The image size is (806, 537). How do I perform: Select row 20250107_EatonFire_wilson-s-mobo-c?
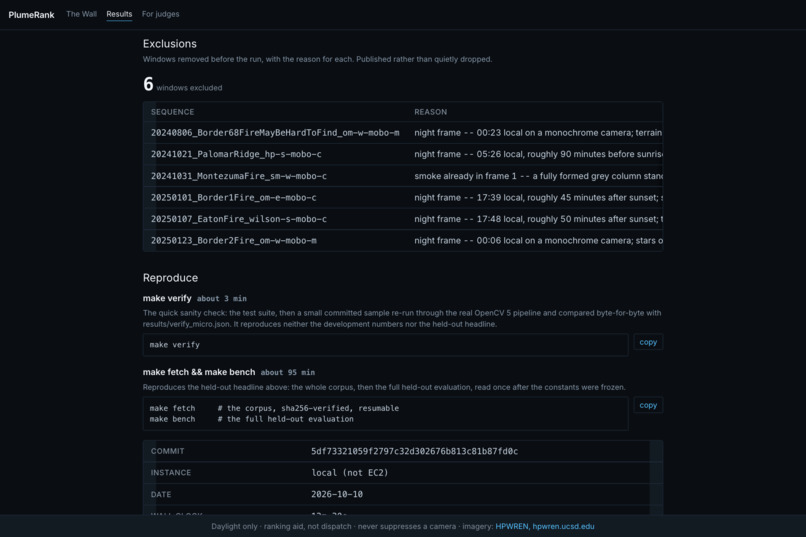pos(402,219)
